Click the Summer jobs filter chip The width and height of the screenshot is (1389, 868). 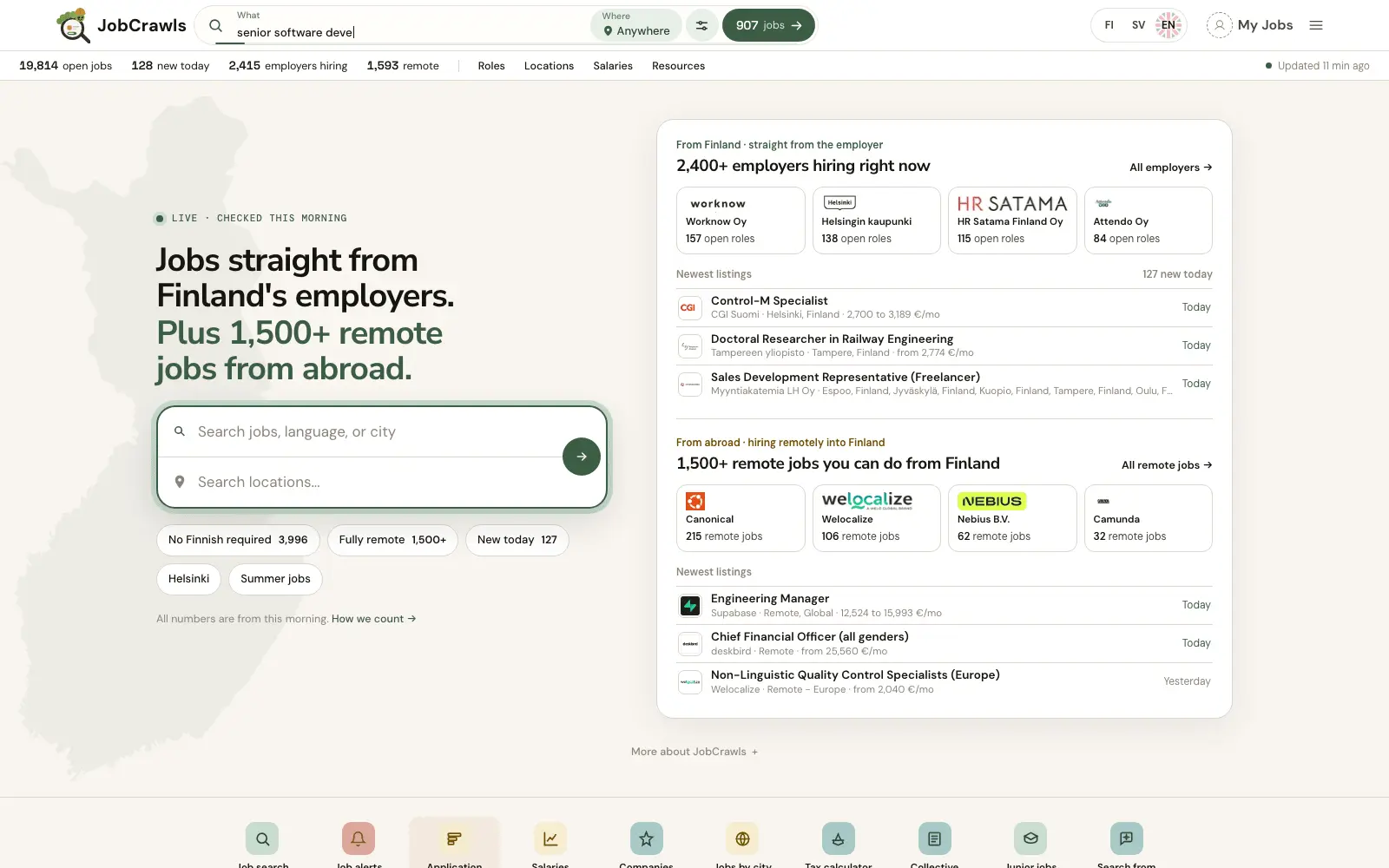pos(275,579)
